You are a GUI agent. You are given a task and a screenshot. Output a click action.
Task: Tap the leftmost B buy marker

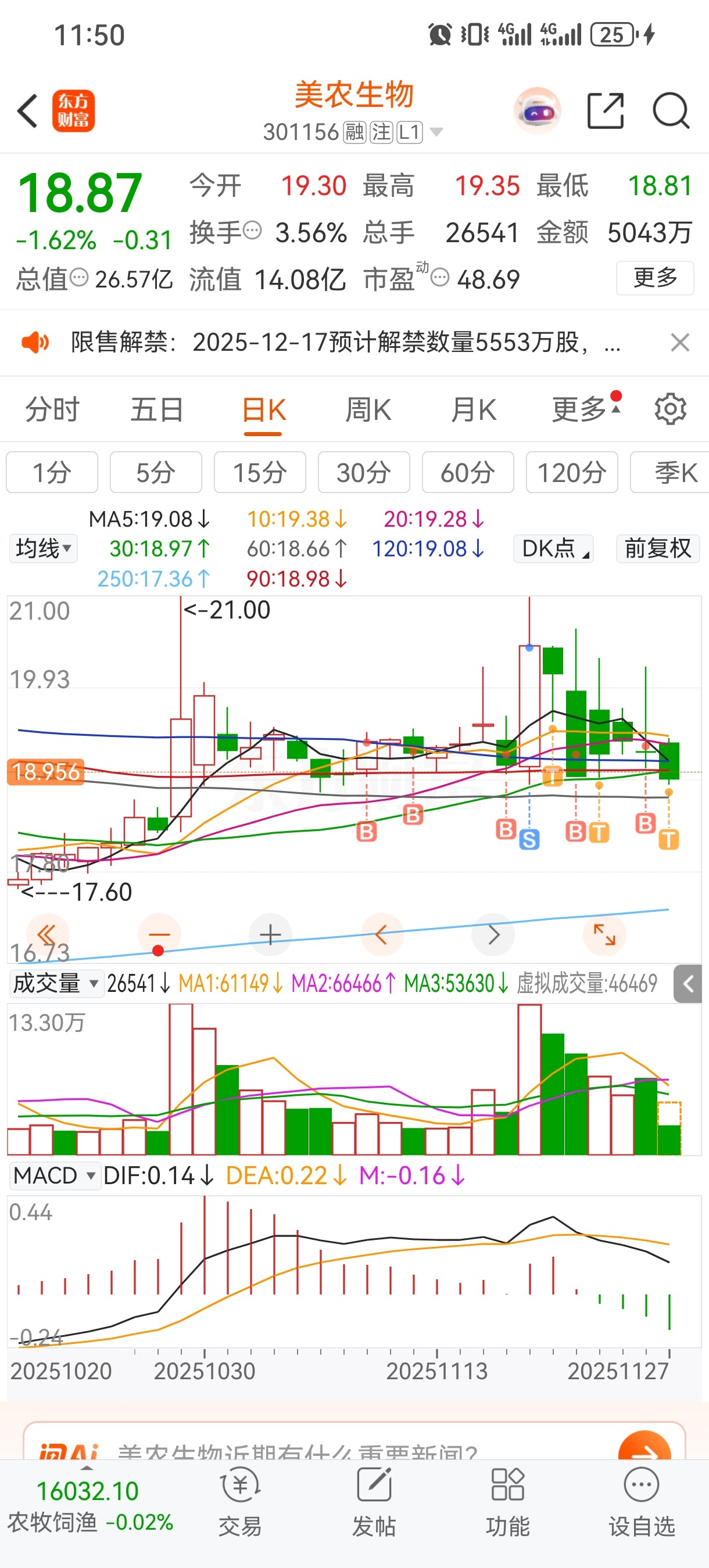(x=366, y=832)
